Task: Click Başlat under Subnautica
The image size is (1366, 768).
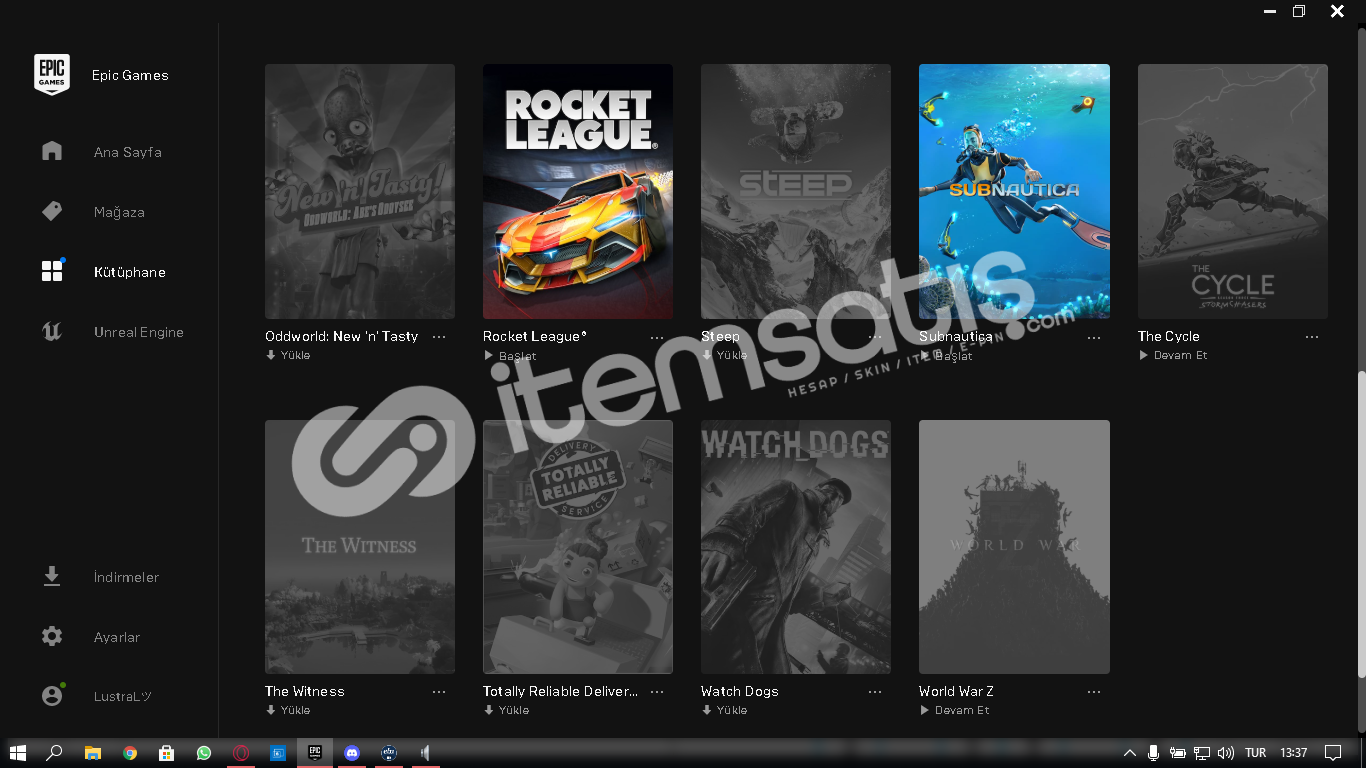Action: pyautogui.click(x=946, y=356)
